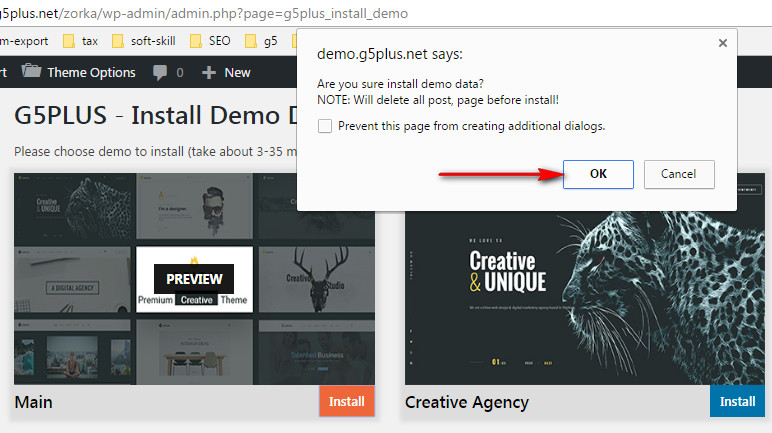Click the 'G5PLUS - Install Demo' heading
The height and width of the screenshot is (433, 772).
point(156,116)
